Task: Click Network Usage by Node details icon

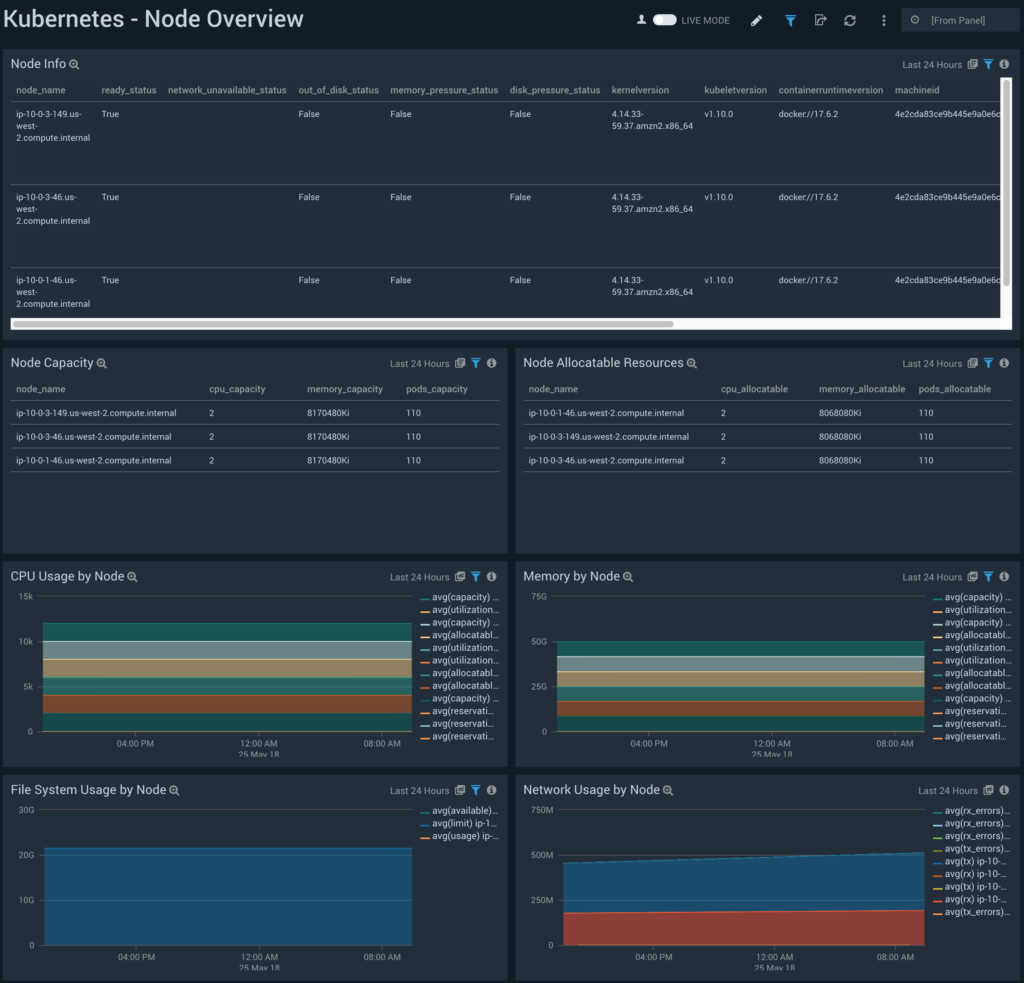Action: click(x=989, y=790)
